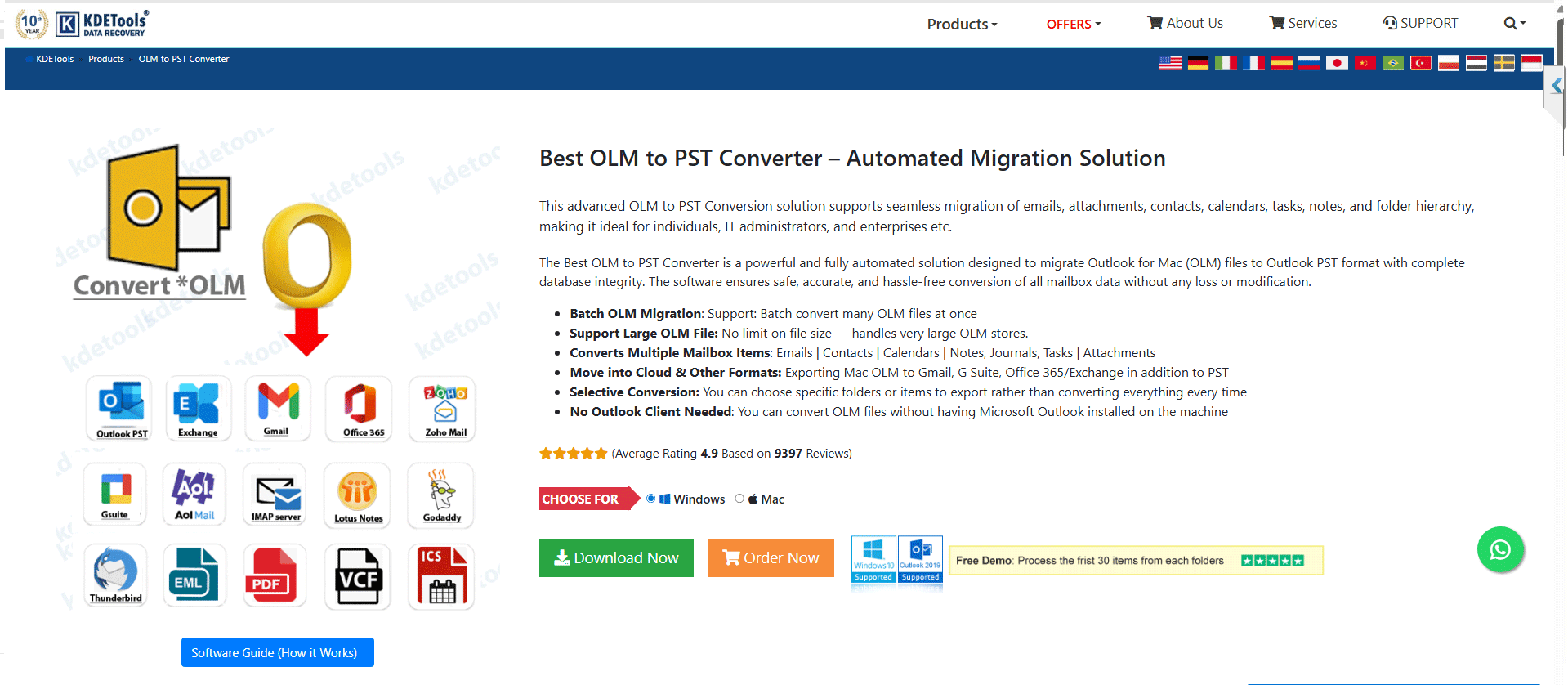Image resolution: width=1568 pixels, height=685 pixels.
Task: Click the Gsuite format icon
Action: [x=115, y=494]
